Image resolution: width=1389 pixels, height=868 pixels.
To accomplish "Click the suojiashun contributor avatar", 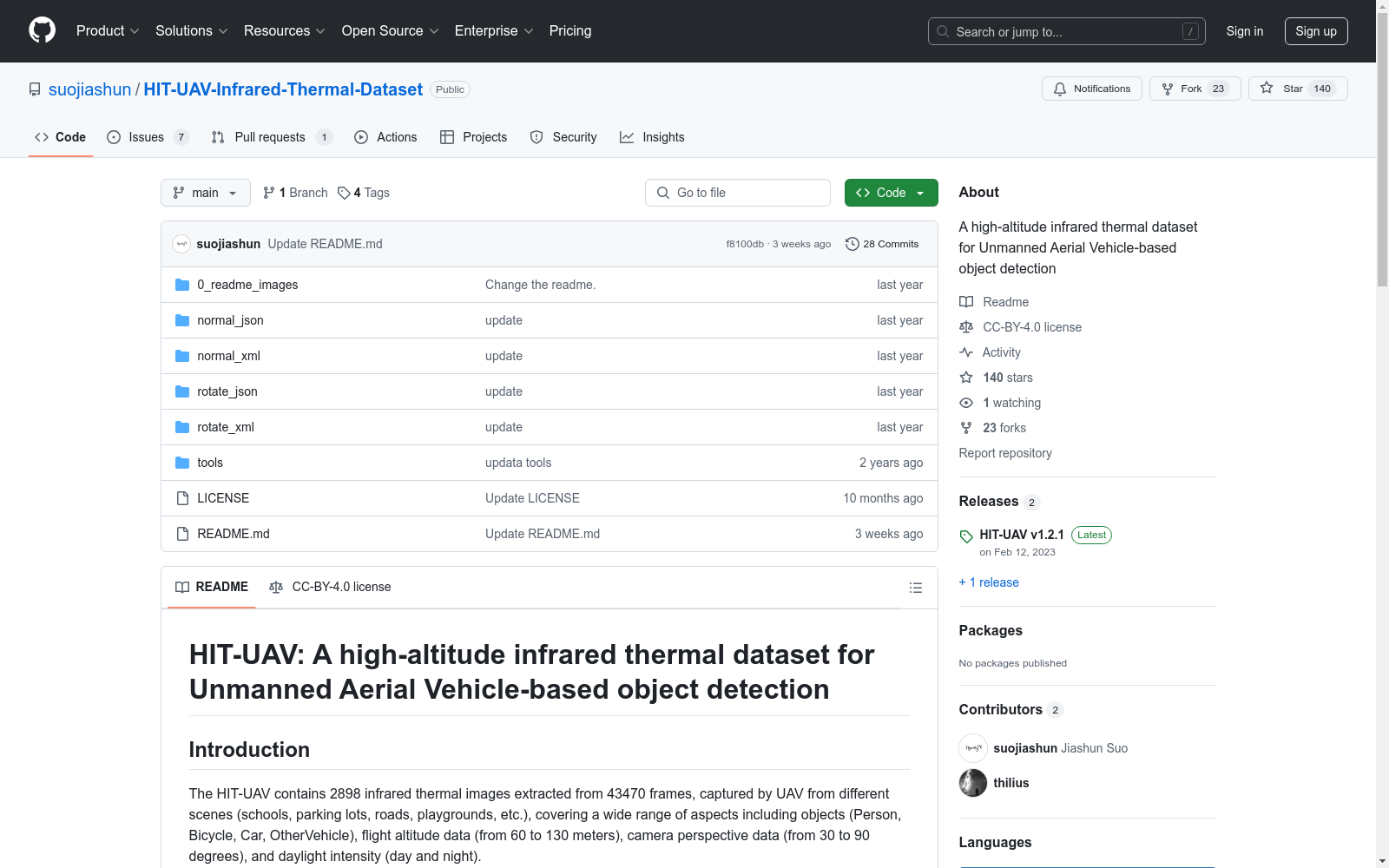I will [972, 748].
